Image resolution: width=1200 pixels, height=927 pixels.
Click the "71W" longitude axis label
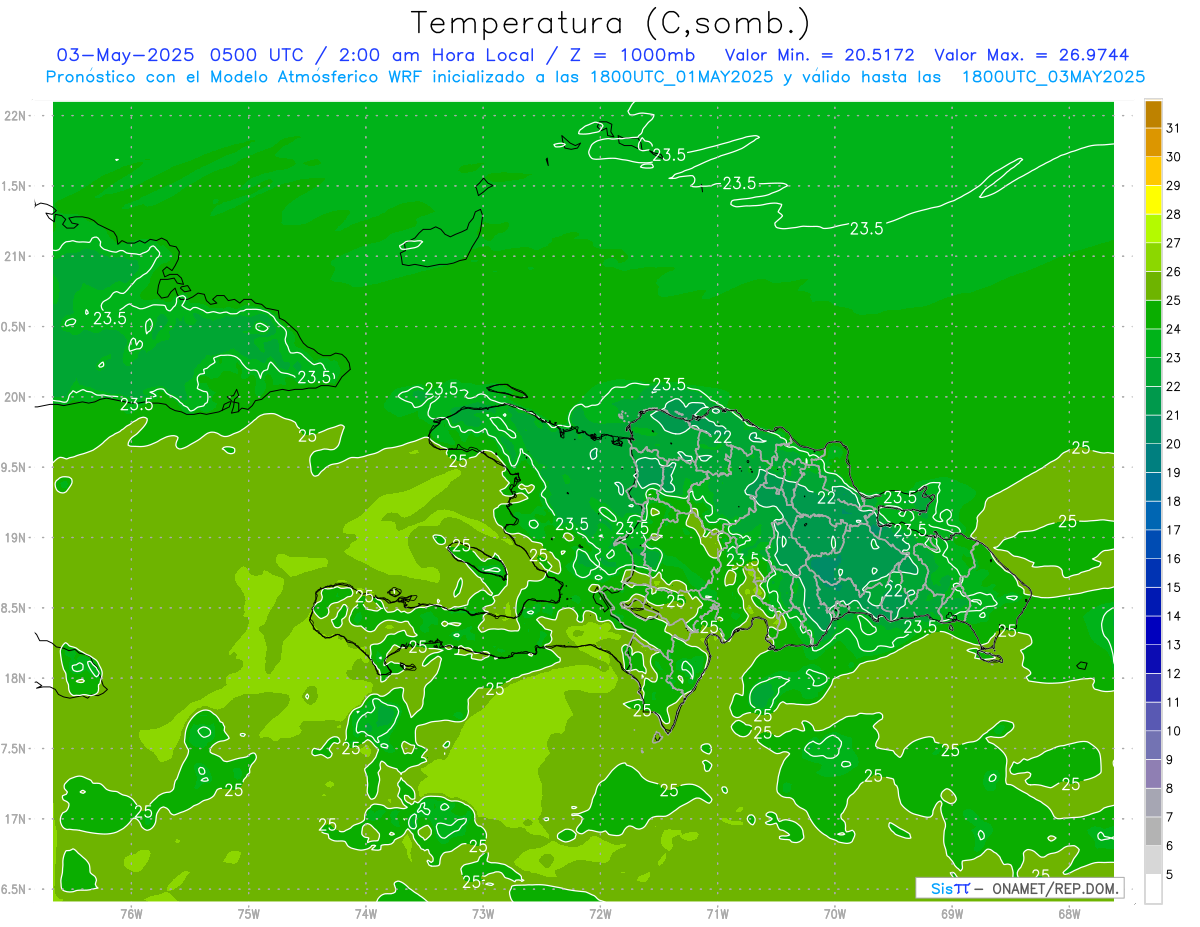tap(717, 913)
